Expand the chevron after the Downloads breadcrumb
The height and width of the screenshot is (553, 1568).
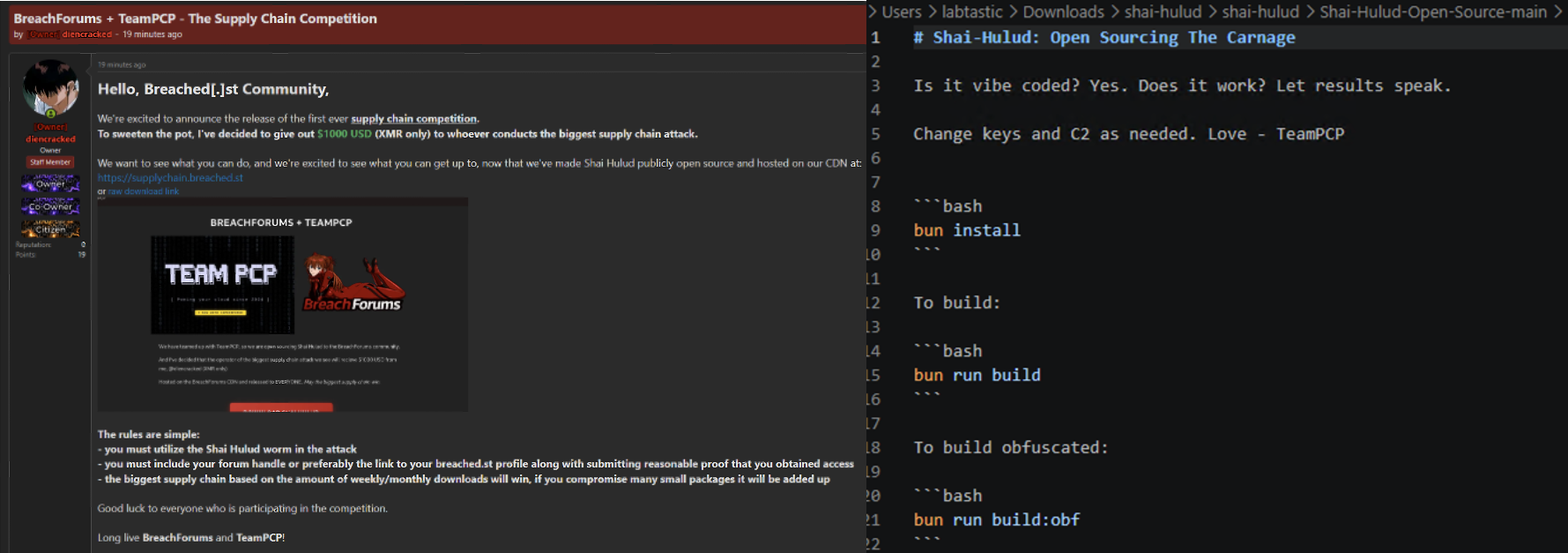[1114, 12]
